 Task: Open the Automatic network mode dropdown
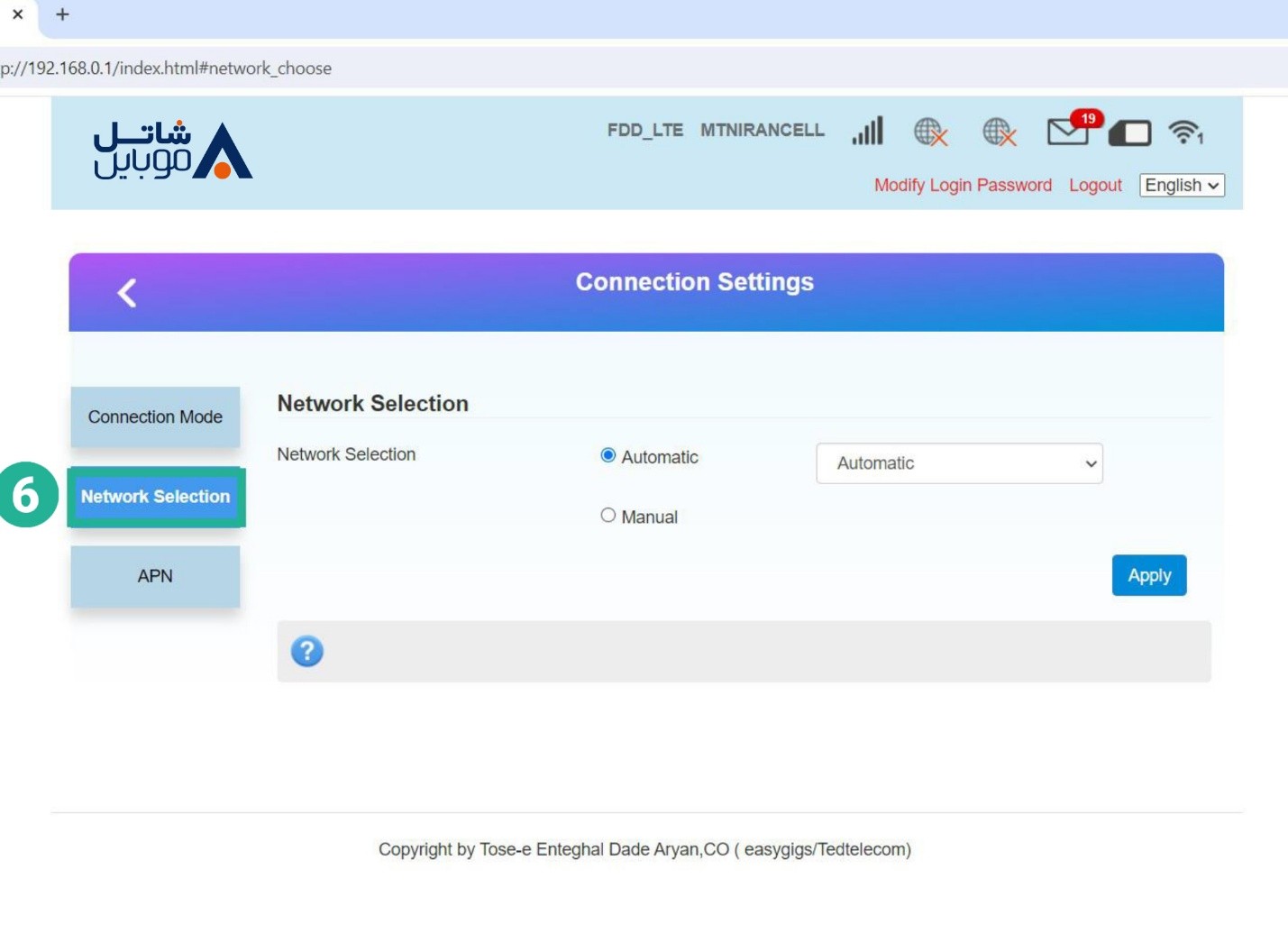pos(959,463)
